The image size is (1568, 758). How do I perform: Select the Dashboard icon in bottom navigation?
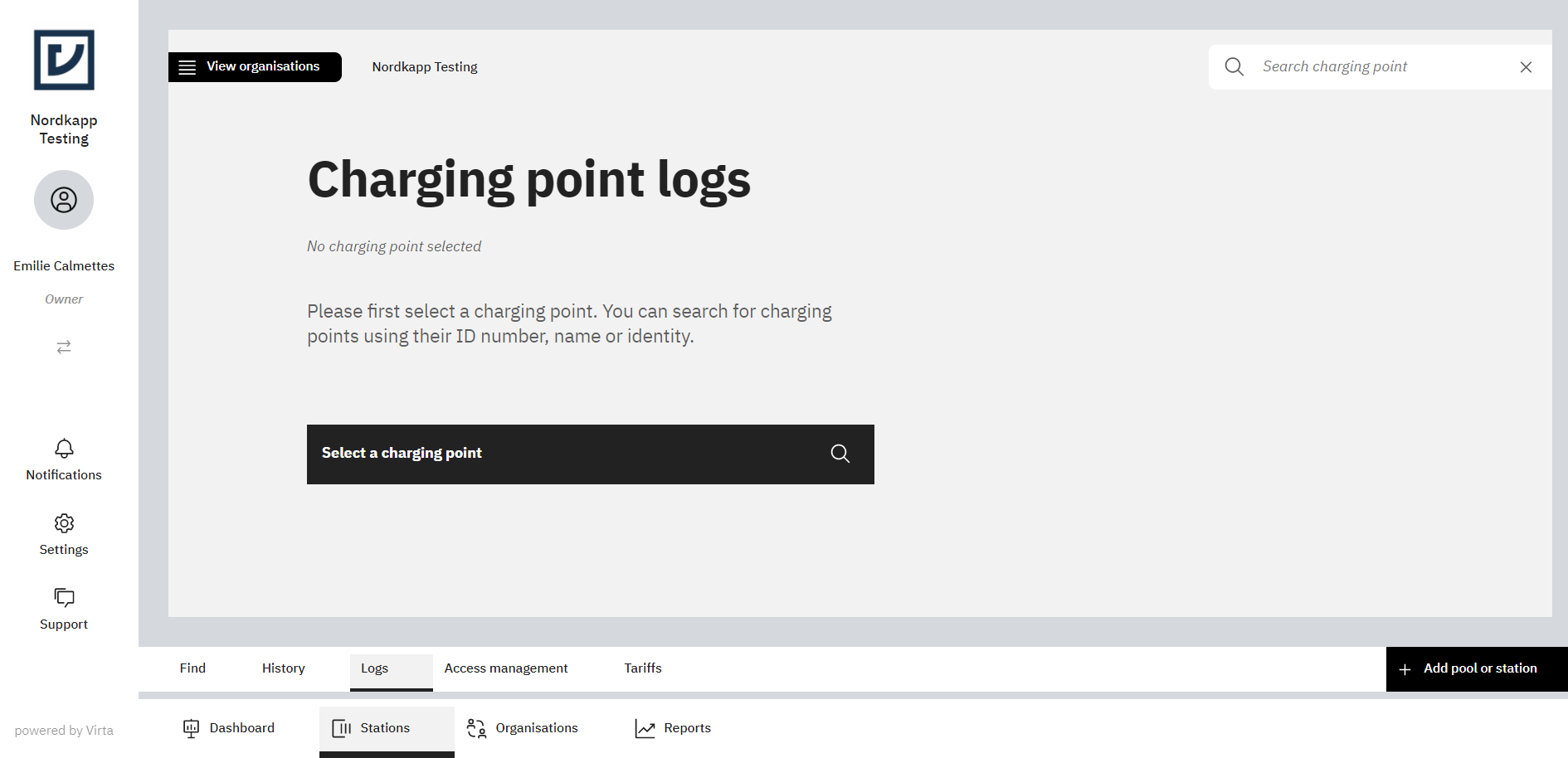192,727
